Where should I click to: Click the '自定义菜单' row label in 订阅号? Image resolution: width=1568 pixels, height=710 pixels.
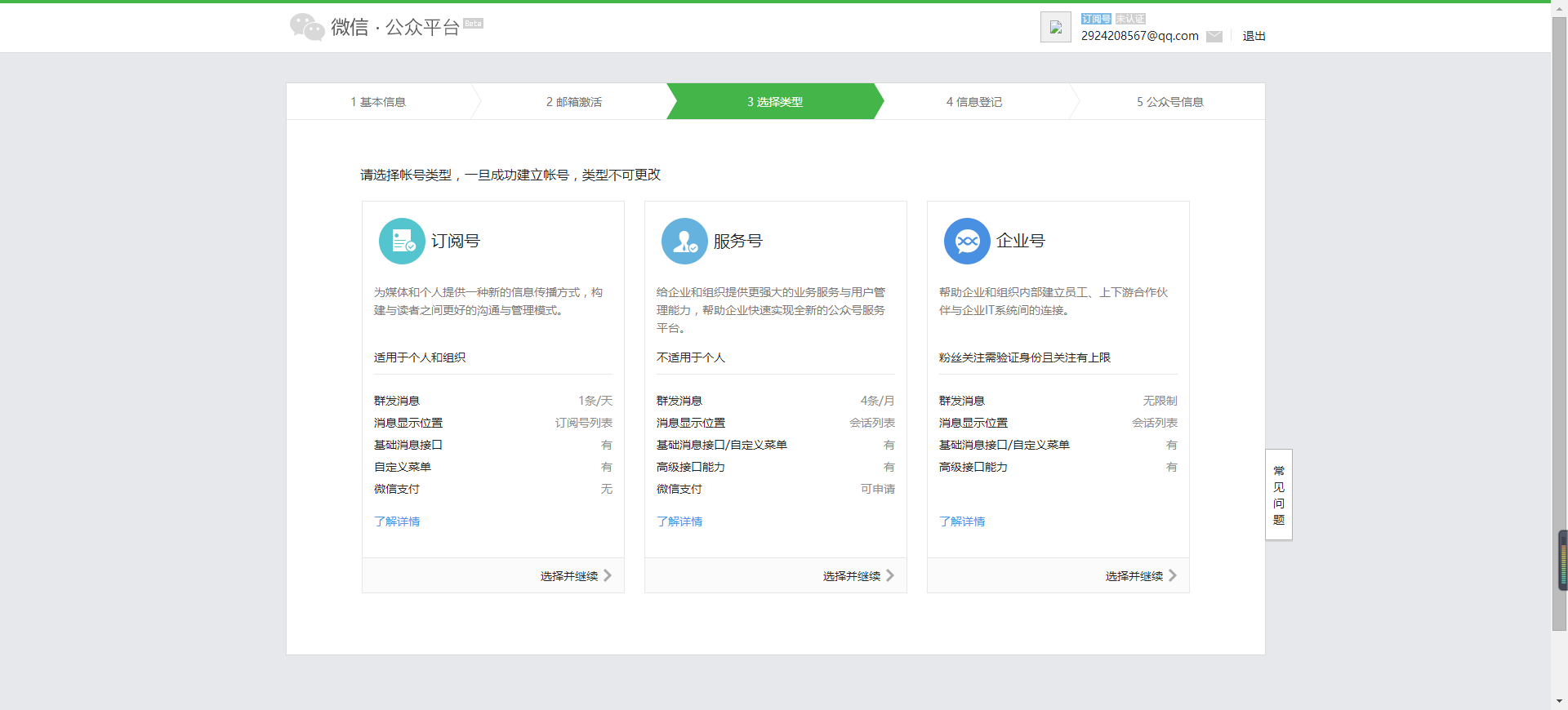(x=403, y=467)
